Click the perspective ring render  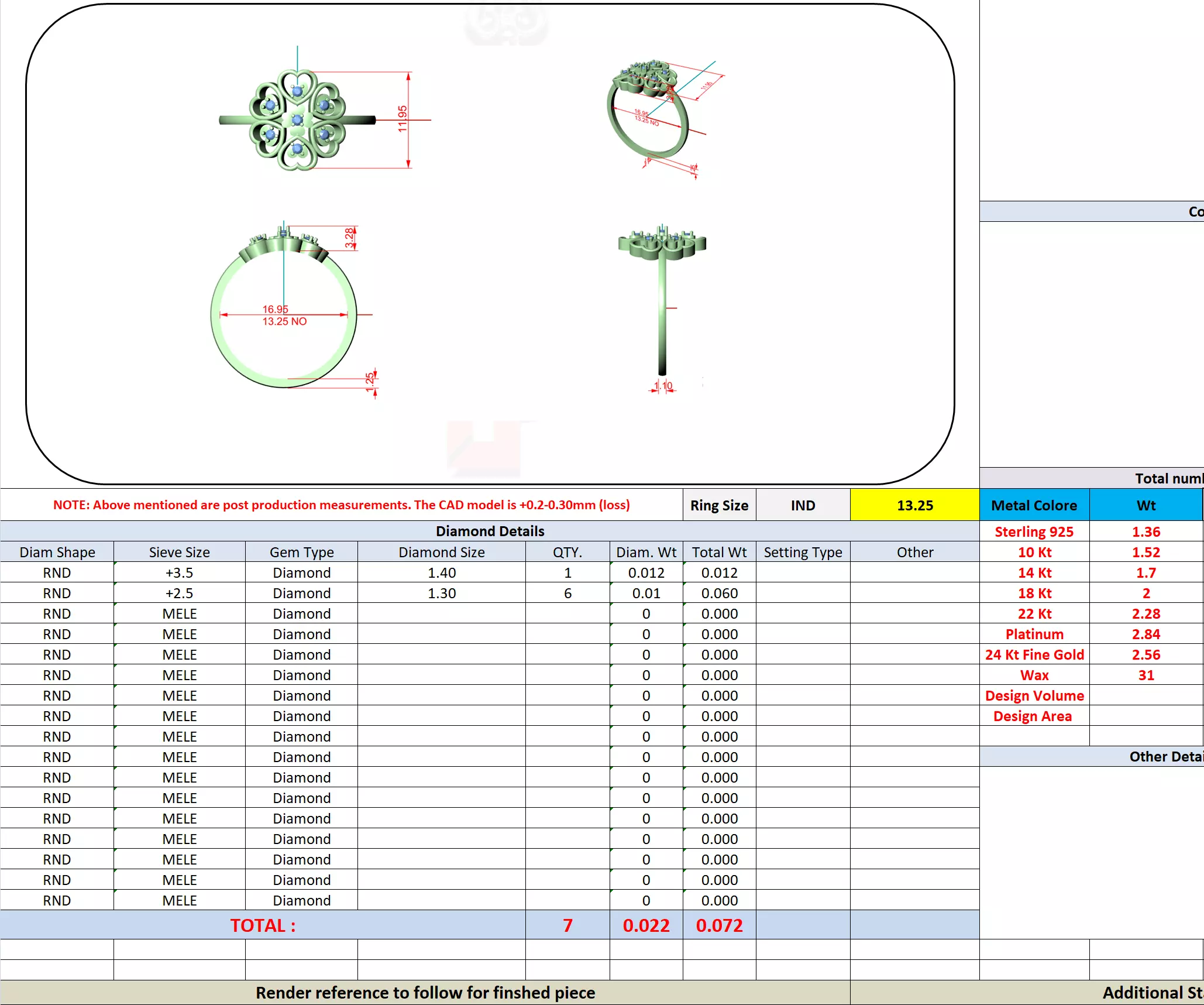(x=649, y=111)
